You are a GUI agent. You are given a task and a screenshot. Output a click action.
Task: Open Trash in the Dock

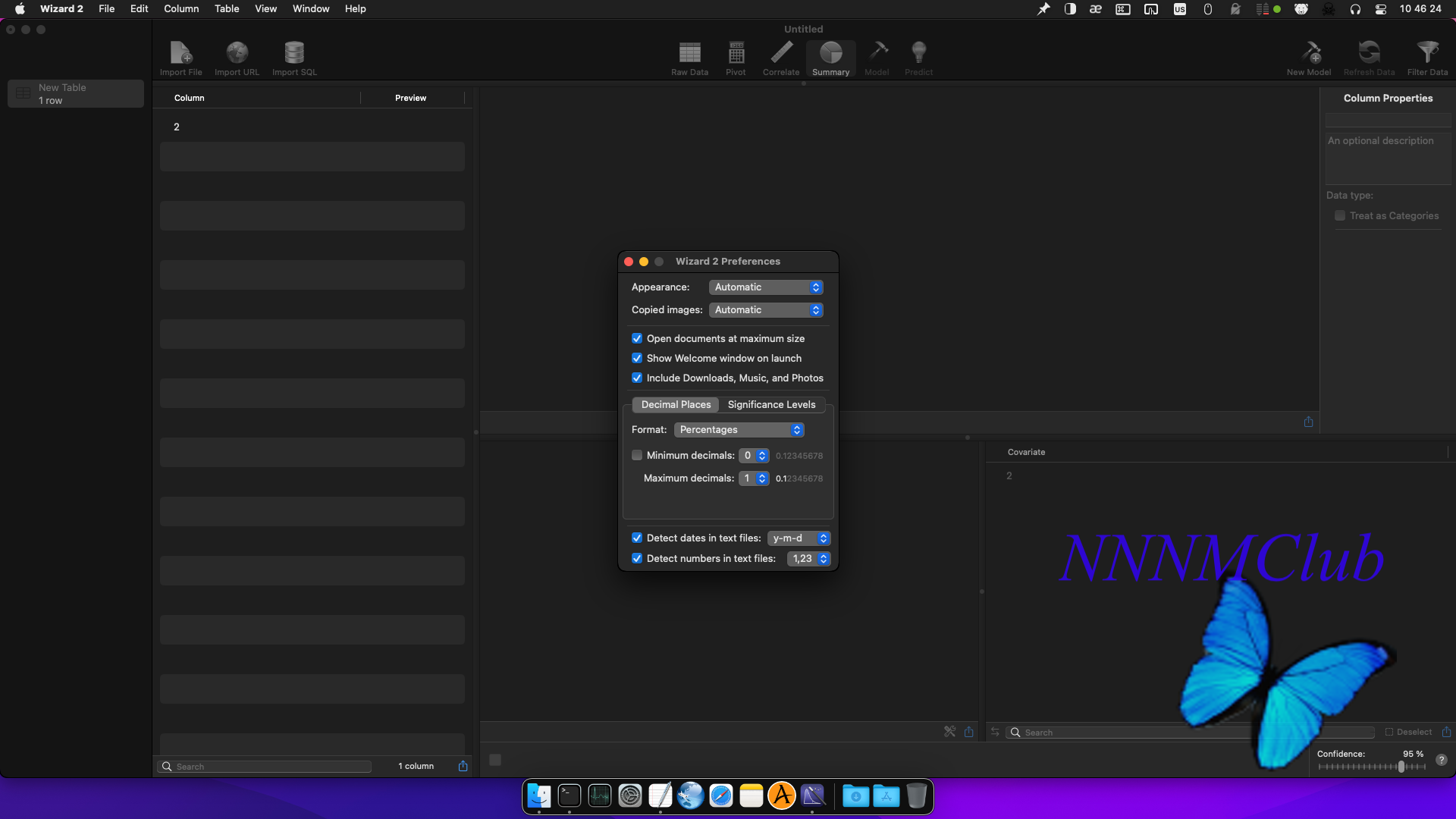(917, 795)
